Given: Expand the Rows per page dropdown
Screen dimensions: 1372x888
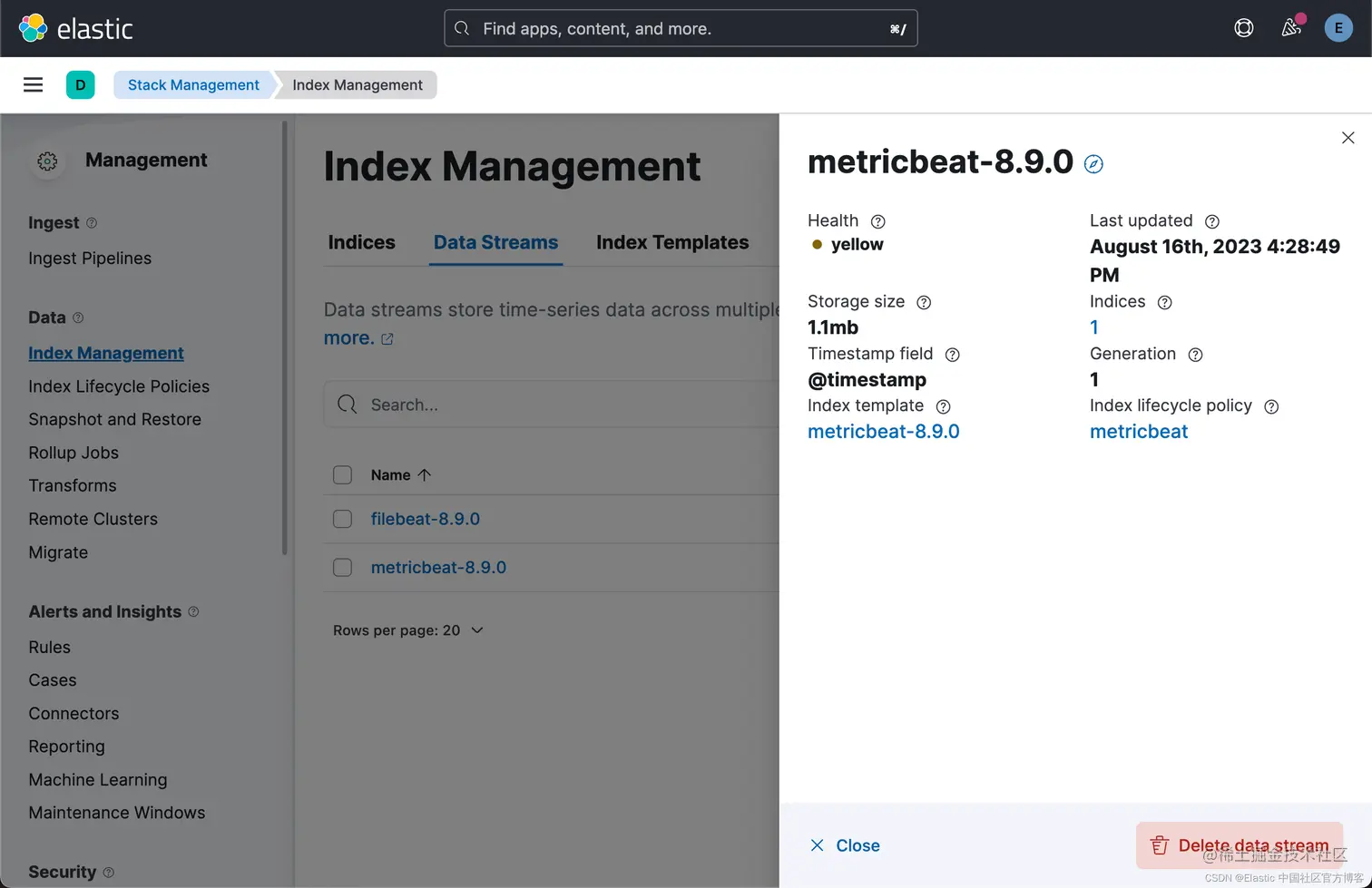Looking at the screenshot, I should point(408,630).
